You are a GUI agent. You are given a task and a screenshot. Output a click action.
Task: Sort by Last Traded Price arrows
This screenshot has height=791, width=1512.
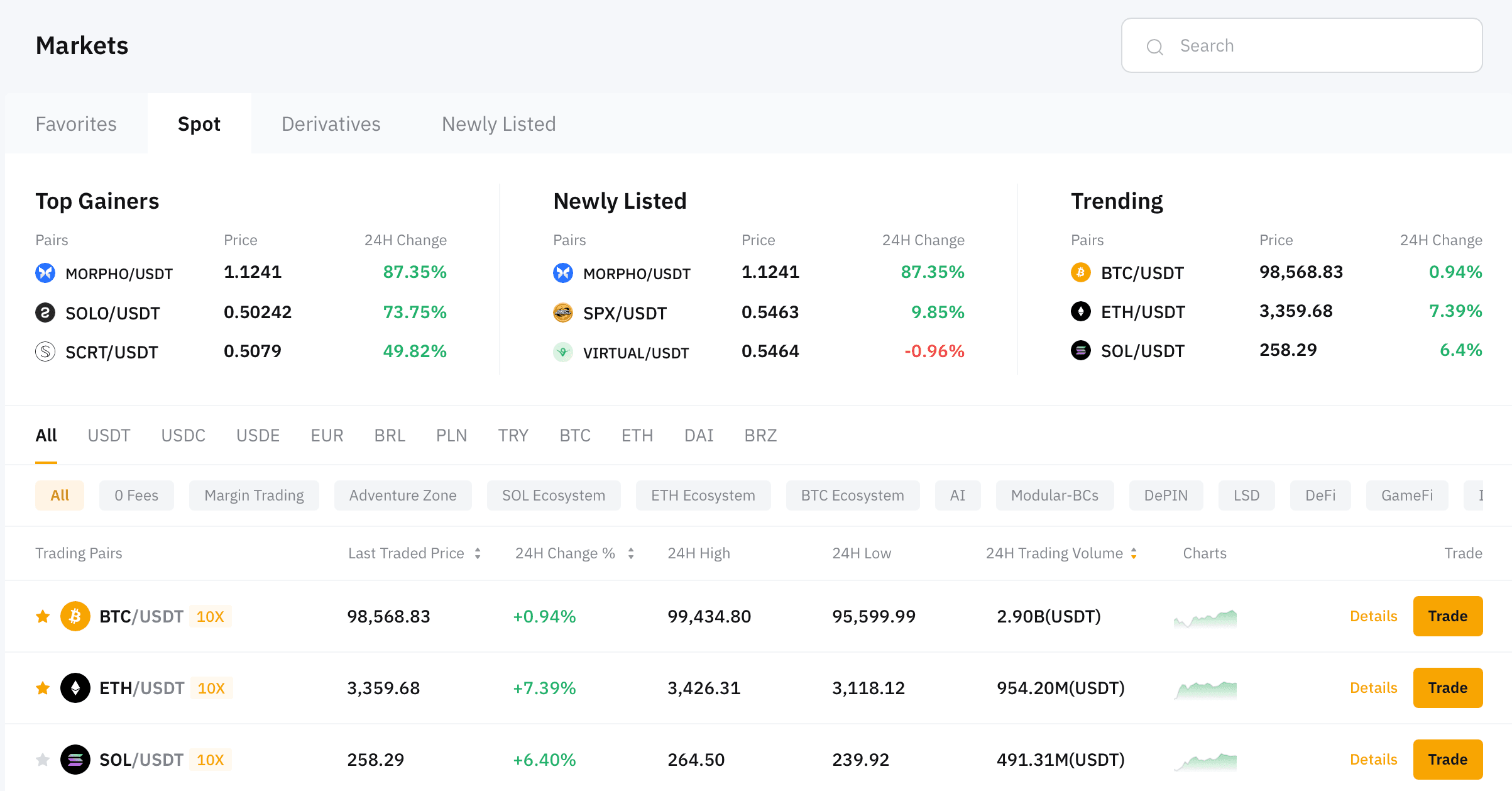(478, 553)
